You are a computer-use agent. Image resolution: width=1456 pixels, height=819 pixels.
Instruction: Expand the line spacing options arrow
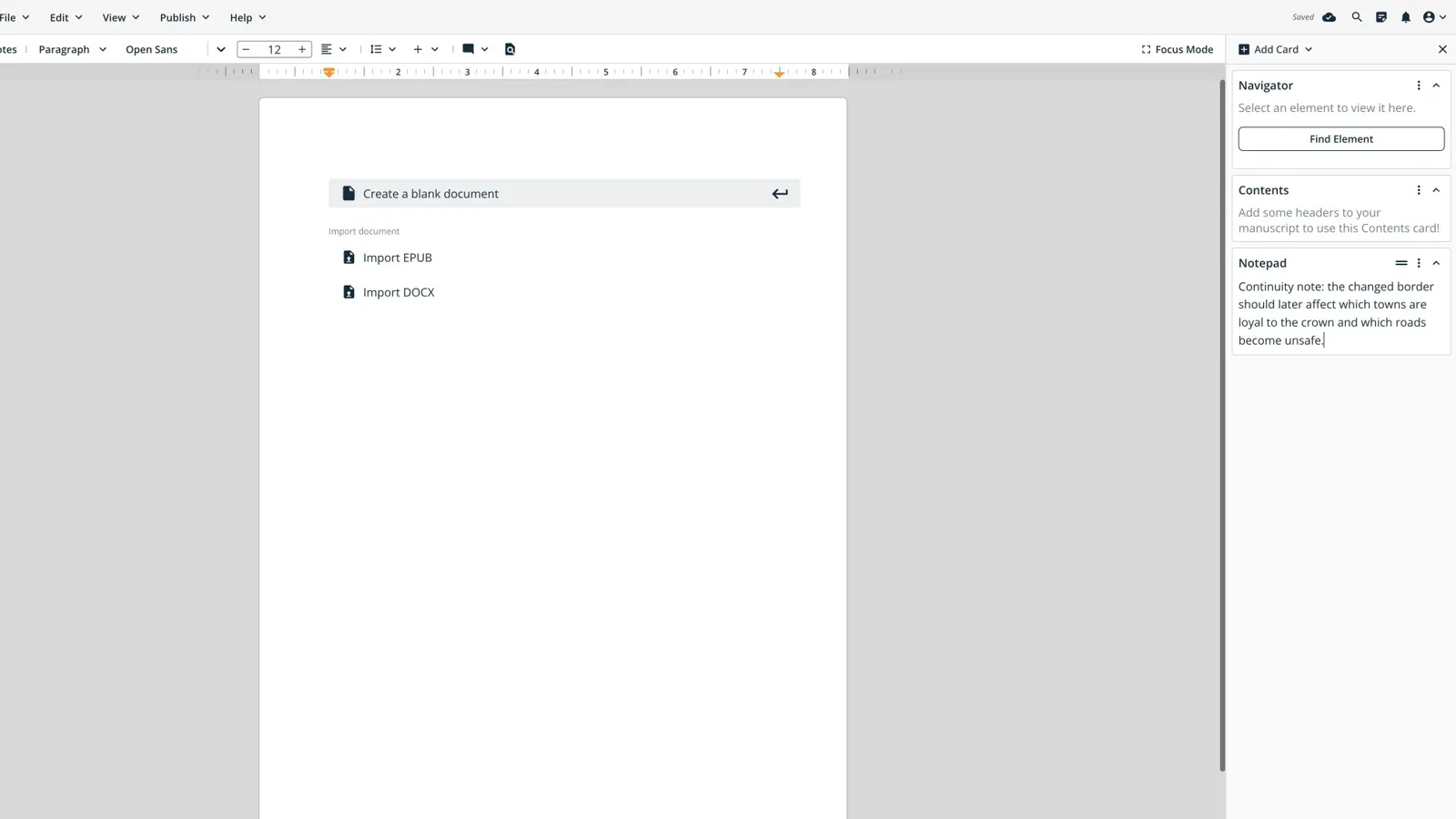point(392,49)
